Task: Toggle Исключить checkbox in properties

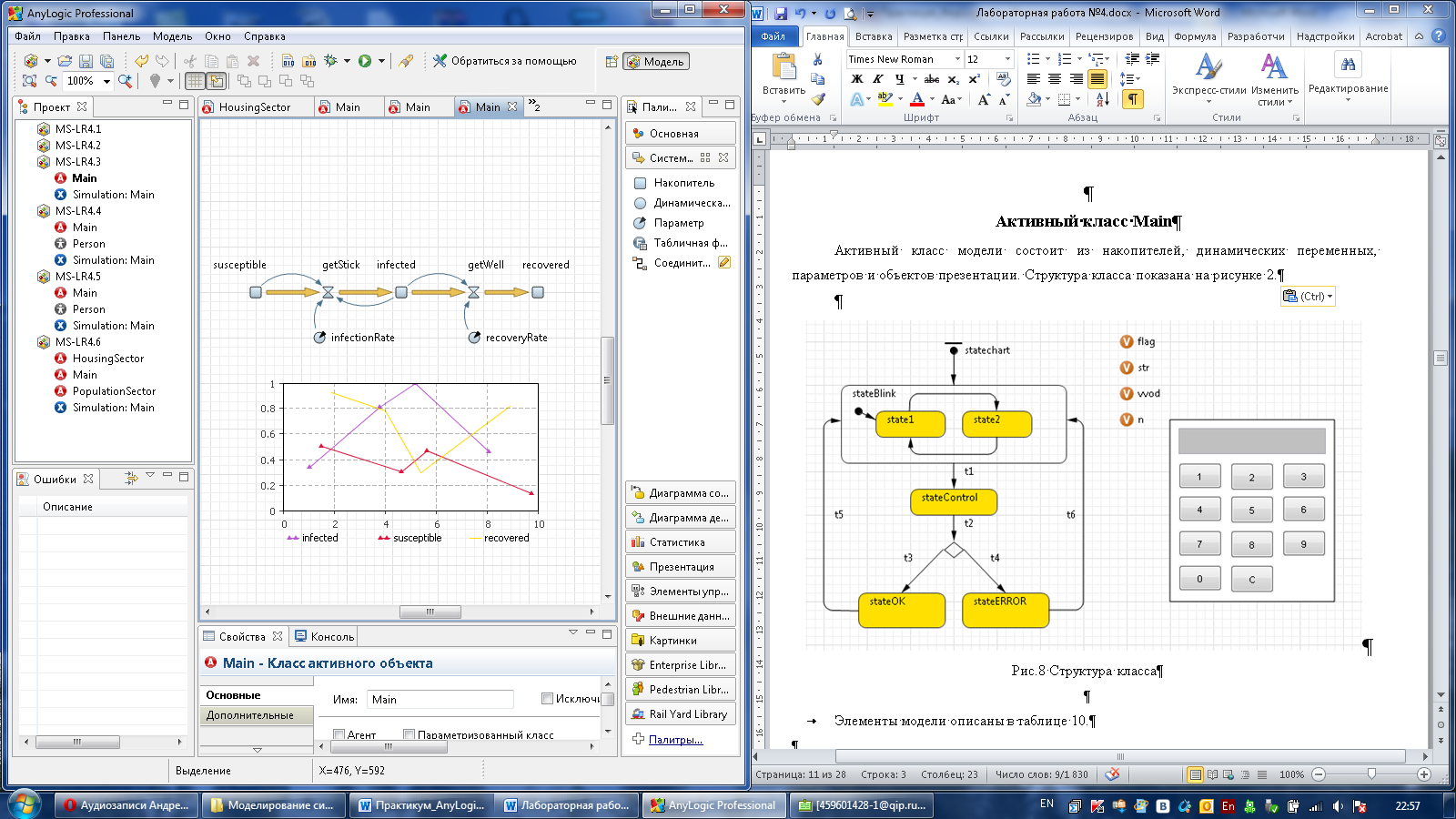Action: click(547, 699)
